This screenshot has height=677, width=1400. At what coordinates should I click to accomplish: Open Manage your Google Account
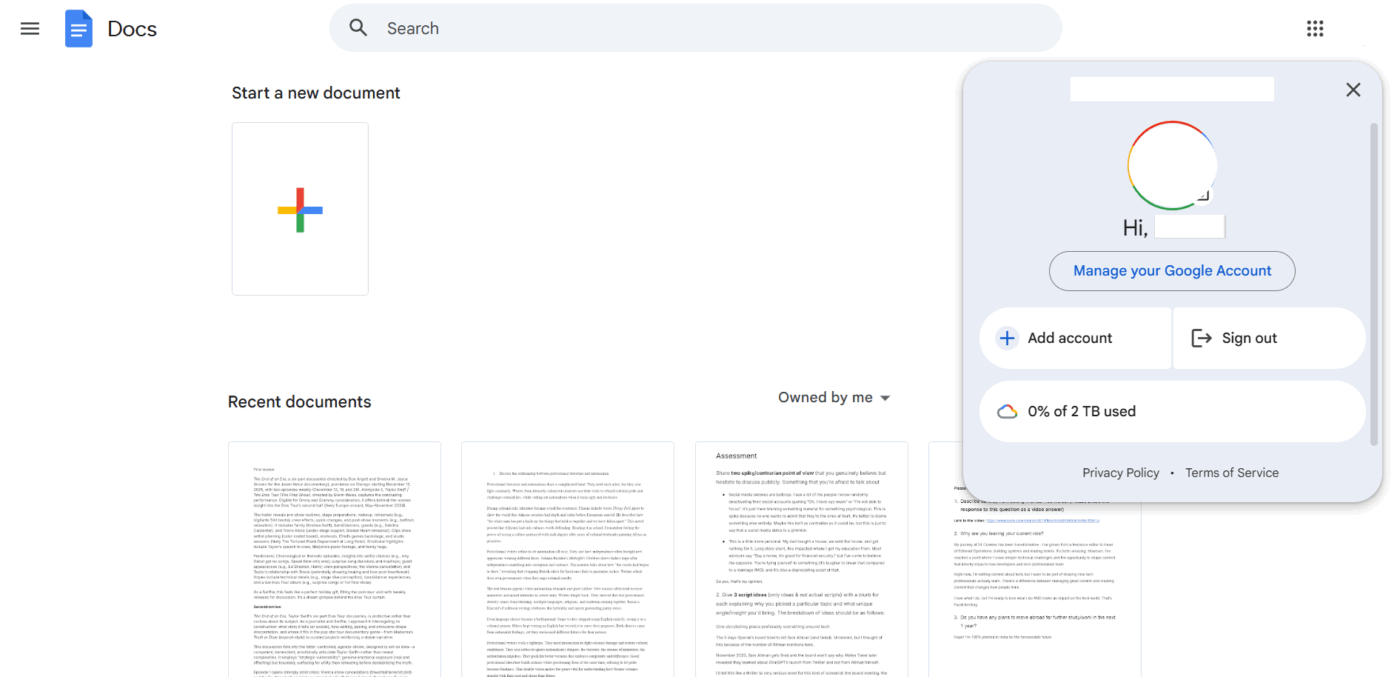[1171, 270]
